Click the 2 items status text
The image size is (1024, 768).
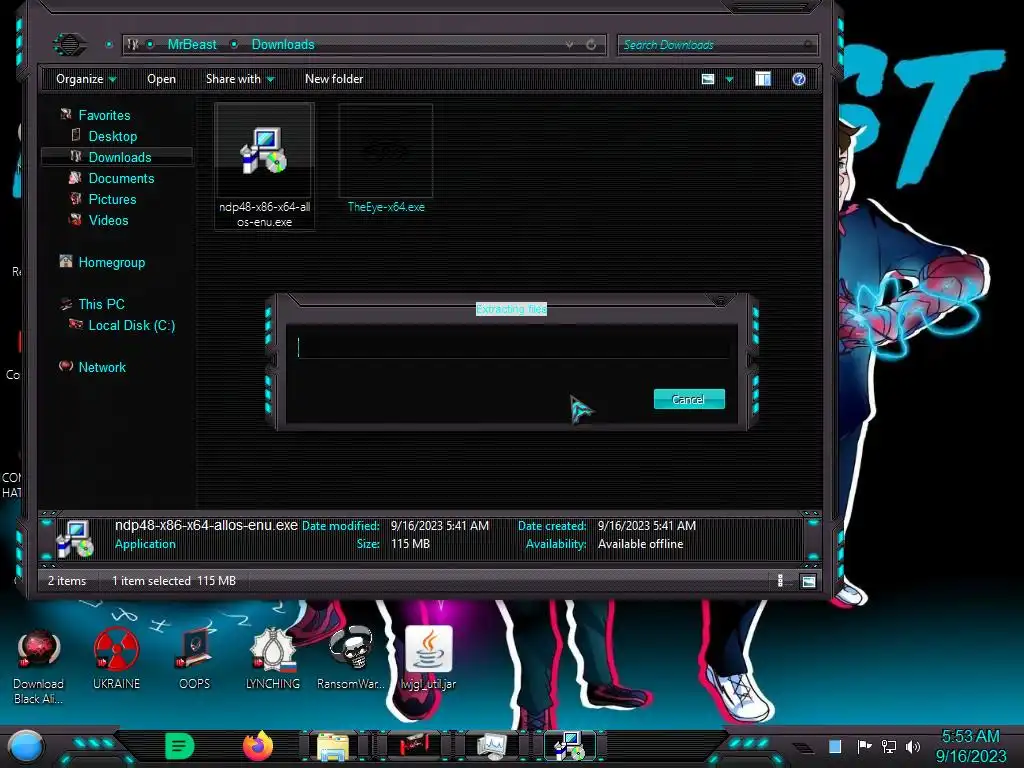67,581
